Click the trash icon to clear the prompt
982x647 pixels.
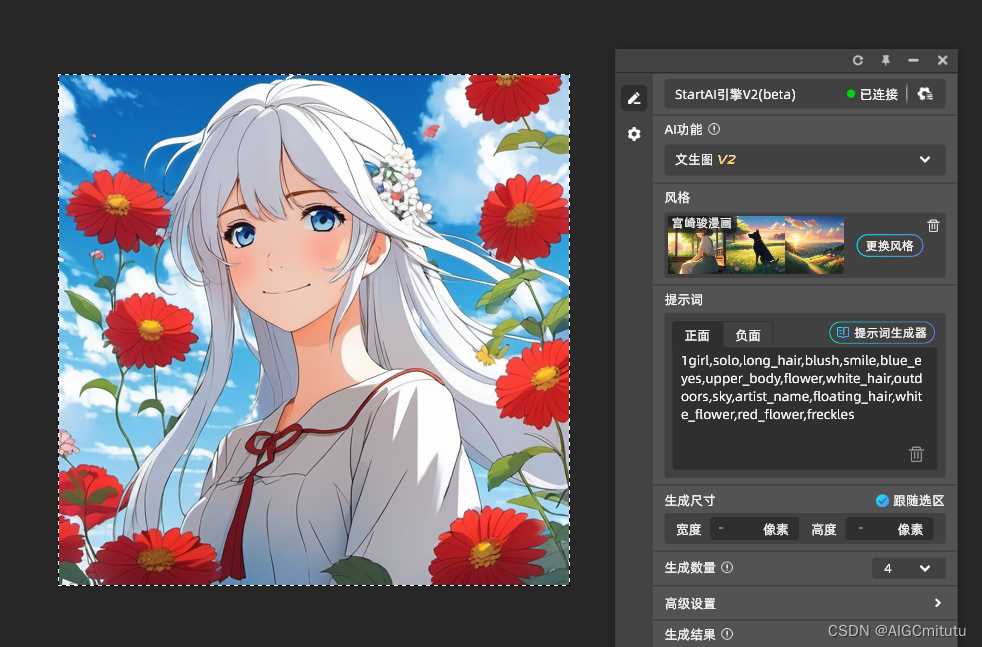point(916,454)
